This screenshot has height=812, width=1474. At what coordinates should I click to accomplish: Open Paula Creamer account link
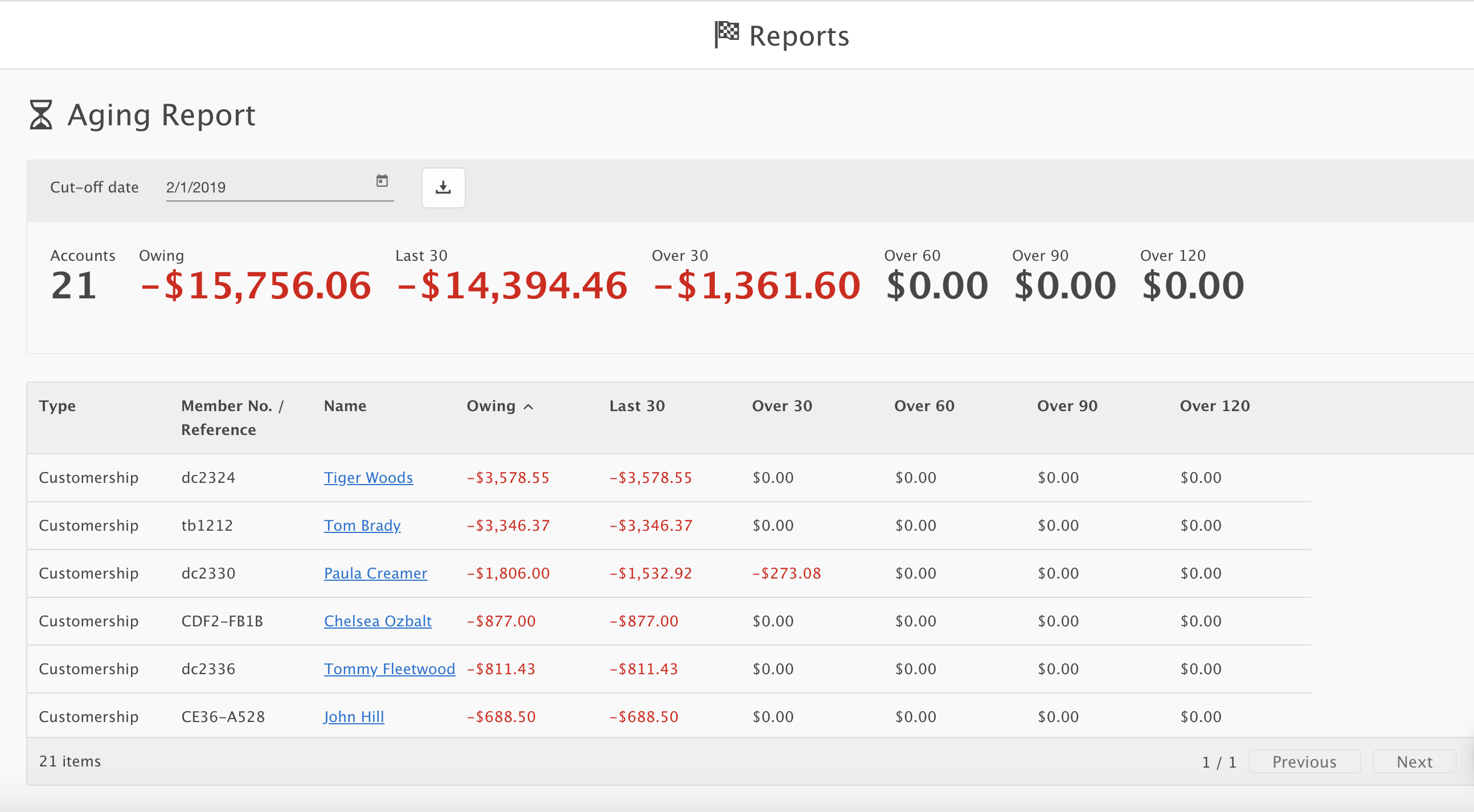[x=375, y=573]
